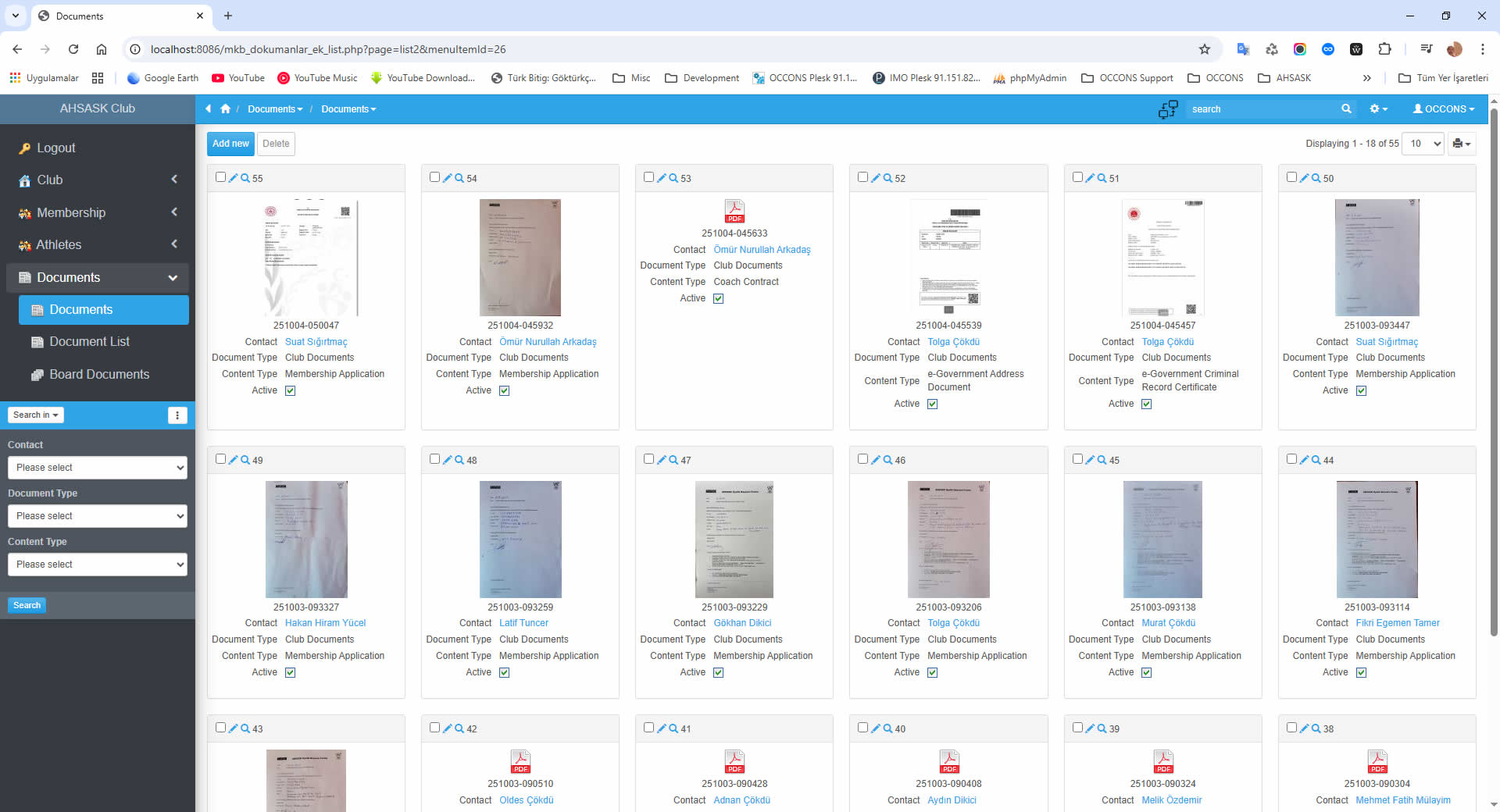Viewport: 1500px width, 812px height.
Task: Open the PDF icon of document 251004-045633
Action: 734,212
